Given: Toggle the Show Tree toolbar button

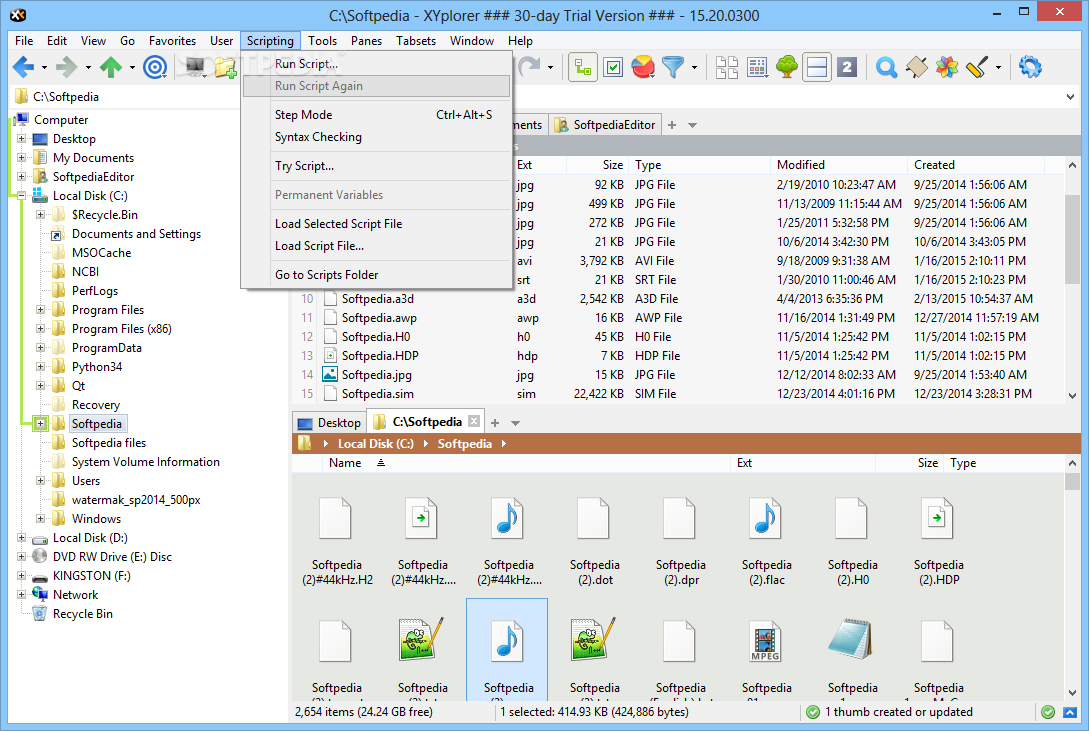Looking at the screenshot, I should click(x=583, y=67).
